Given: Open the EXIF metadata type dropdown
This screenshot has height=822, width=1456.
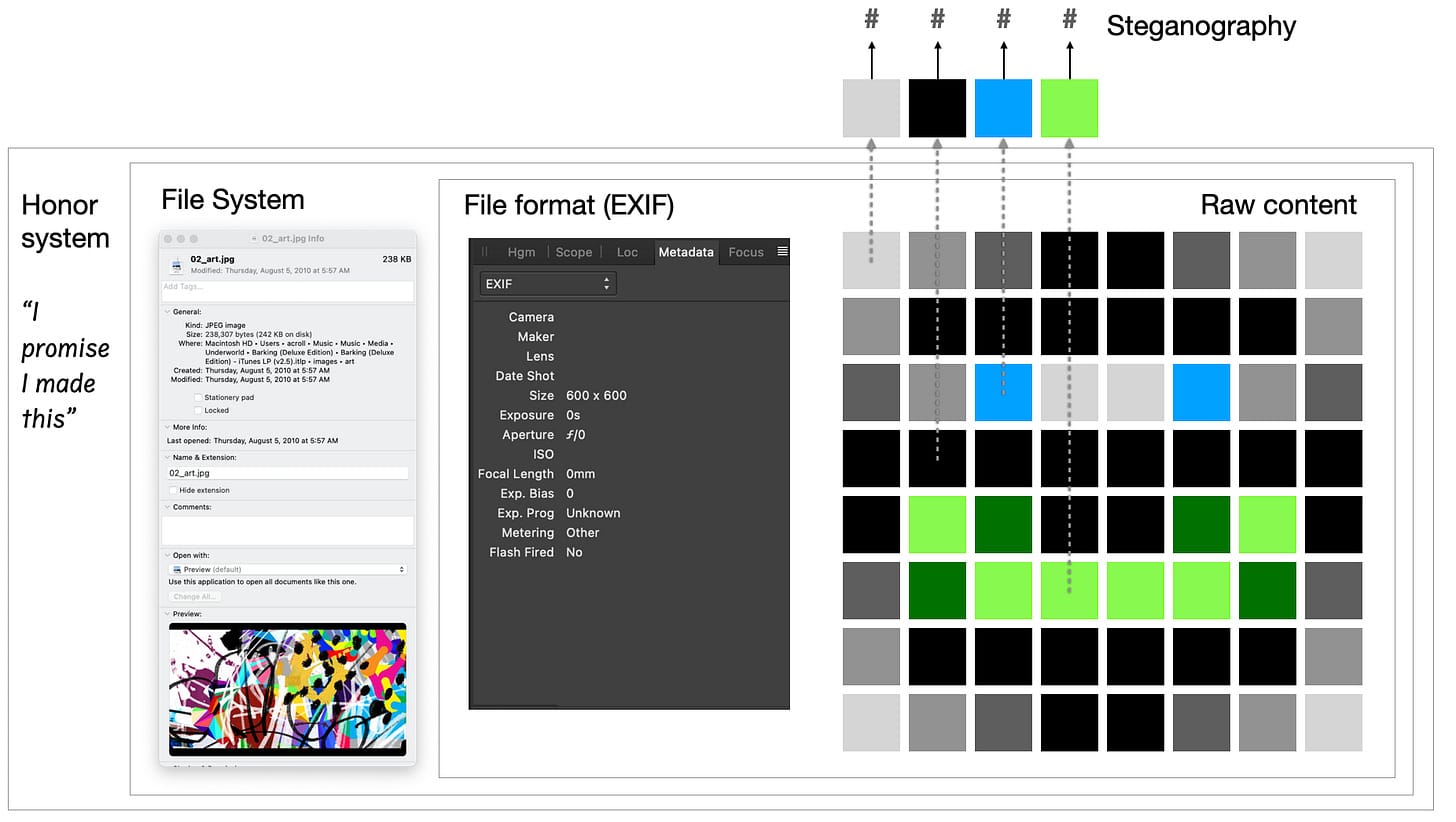Looking at the screenshot, I should [548, 284].
